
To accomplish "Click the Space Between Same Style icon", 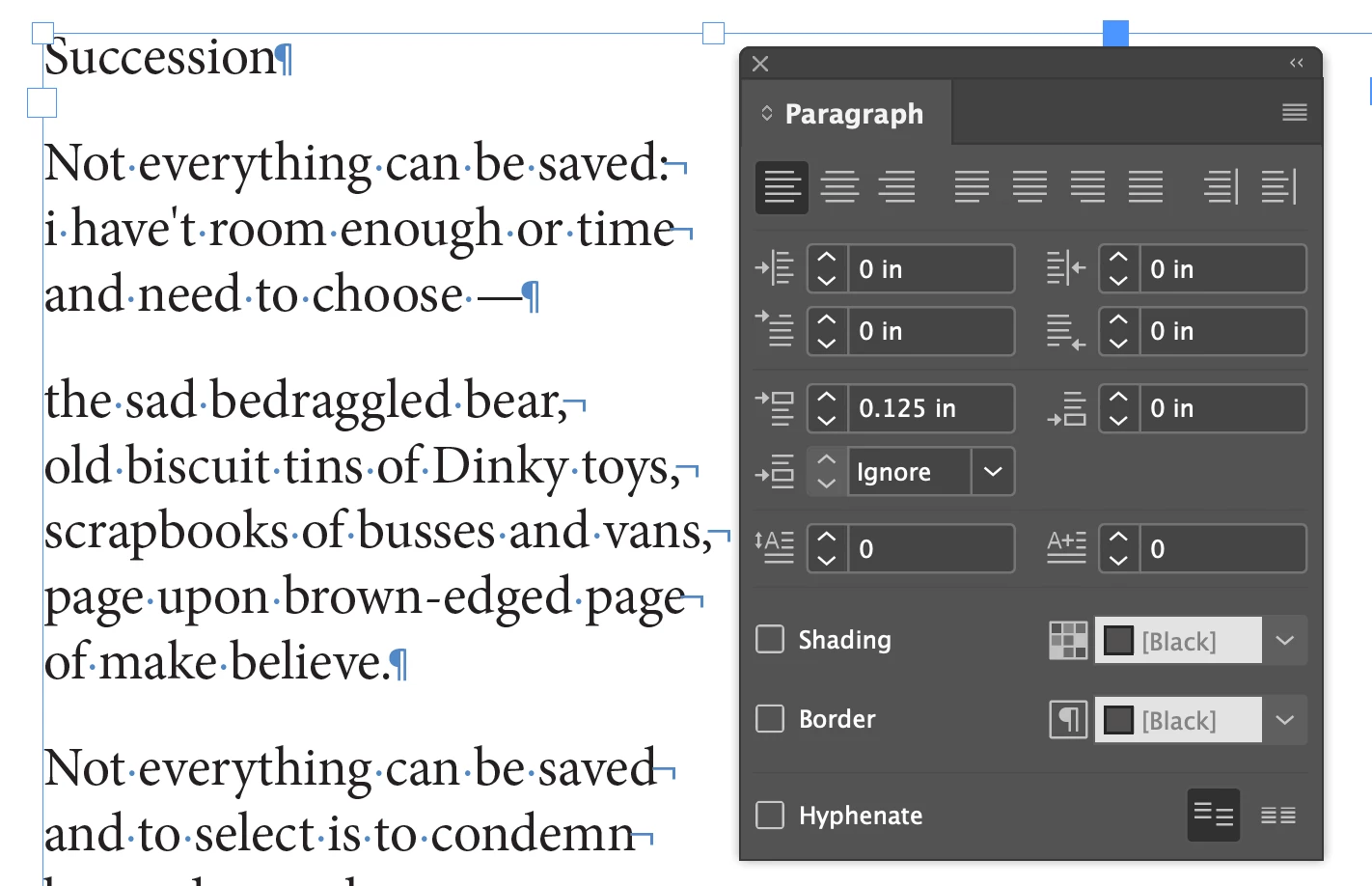I will [775, 471].
